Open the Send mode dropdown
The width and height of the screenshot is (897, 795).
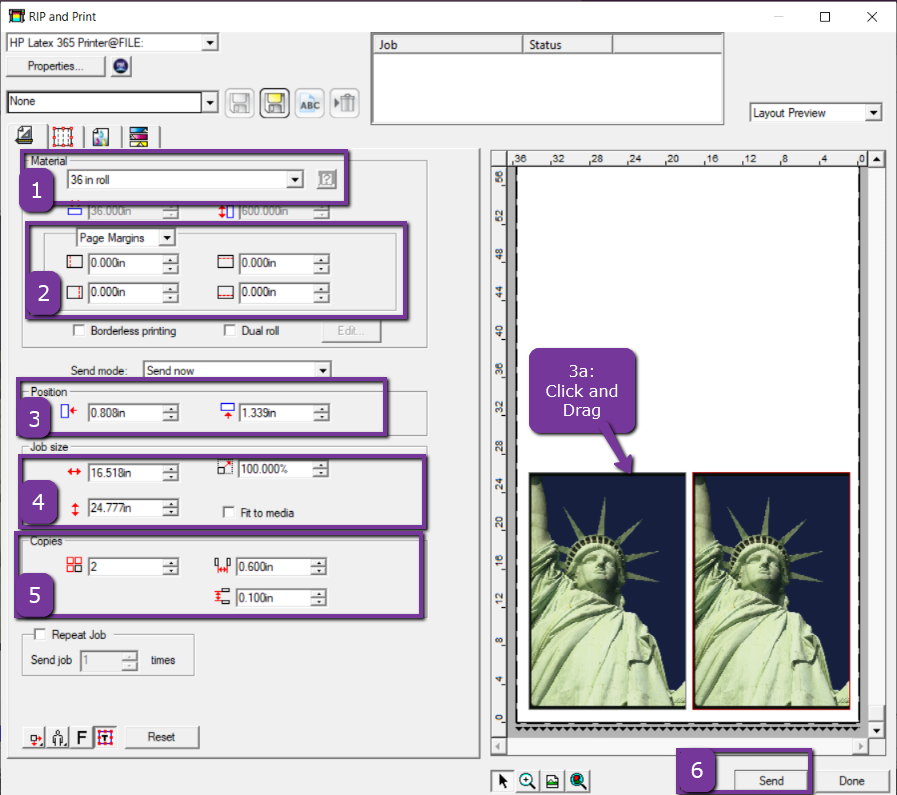[x=322, y=370]
